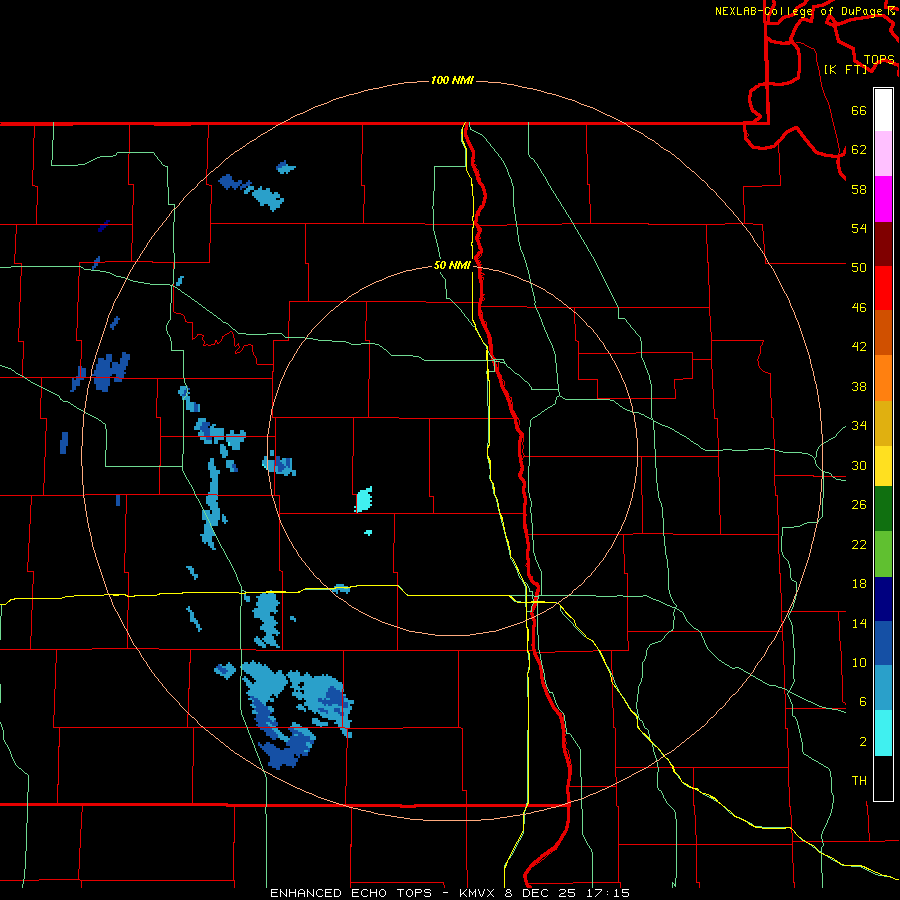Click the '50 NMI' range ring label
Viewport: 900px width, 900px height.
click(x=452, y=265)
